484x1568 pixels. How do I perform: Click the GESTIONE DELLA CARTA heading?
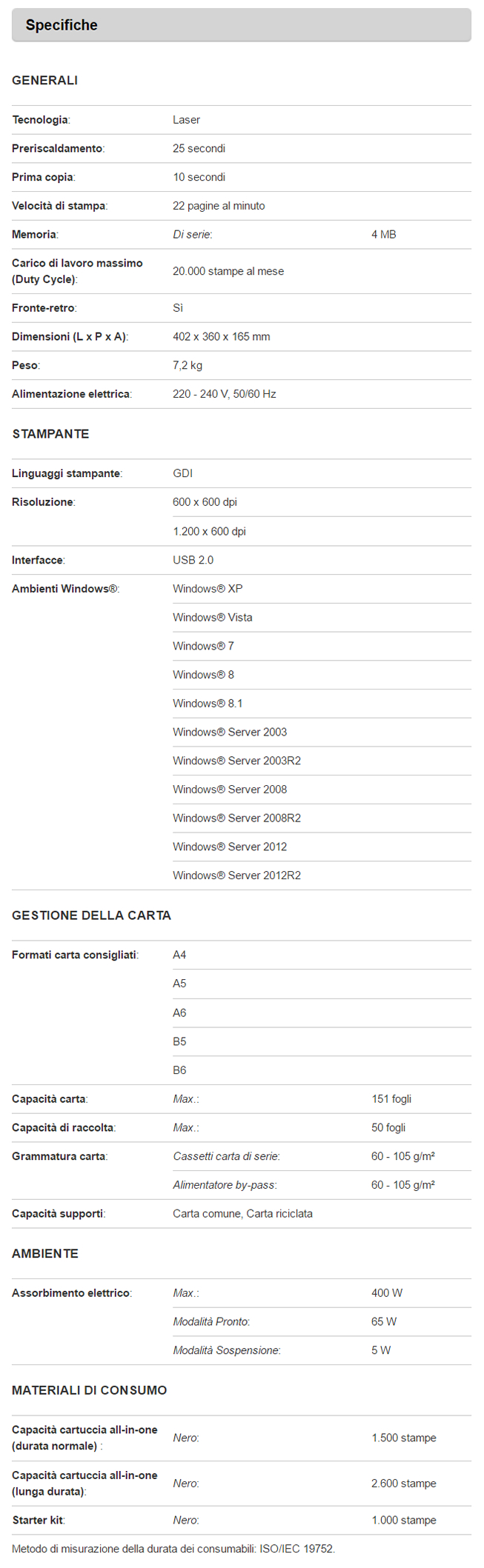click(91, 915)
